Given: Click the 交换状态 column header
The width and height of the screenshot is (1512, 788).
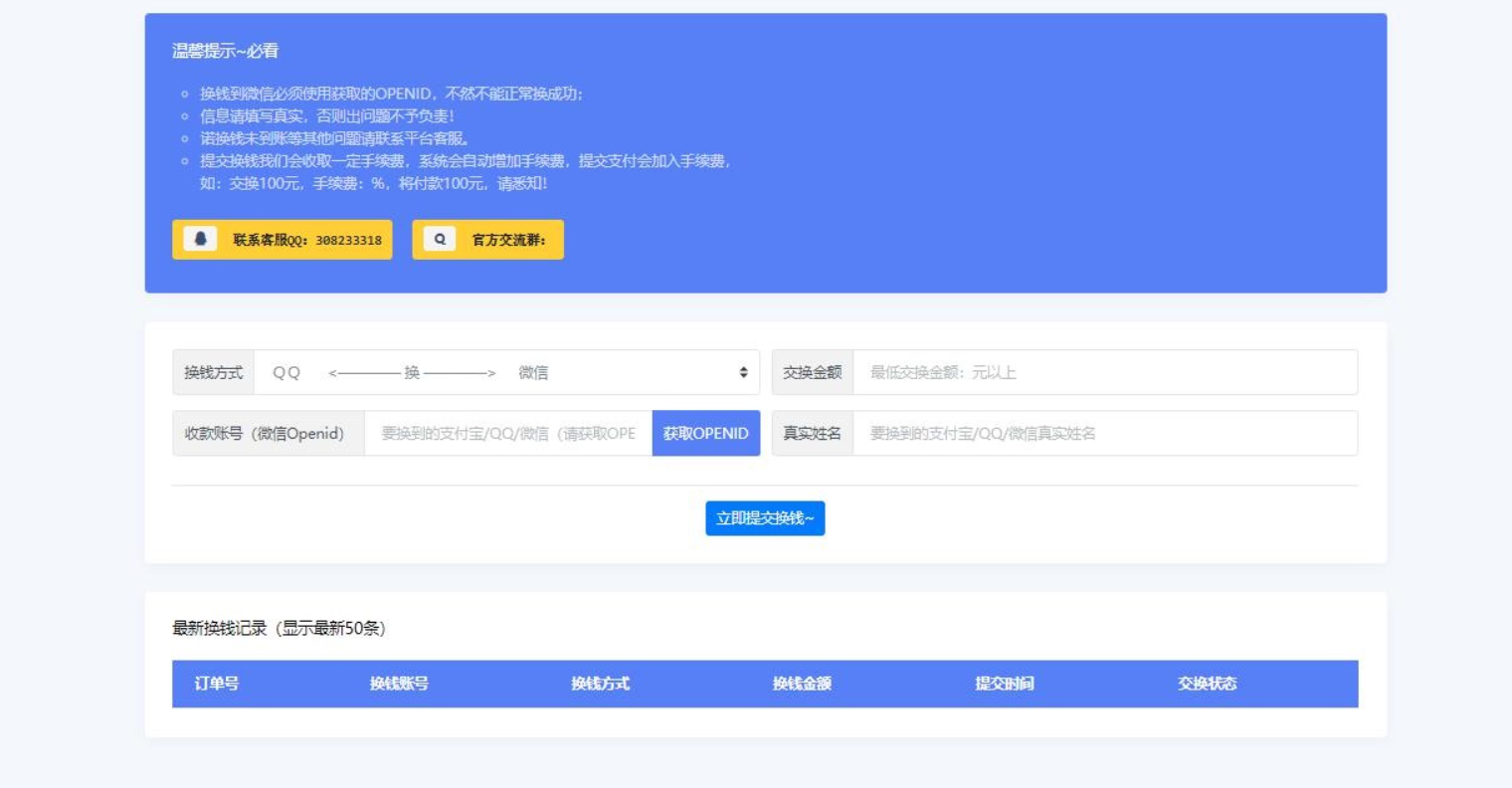Looking at the screenshot, I should 1208,684.
